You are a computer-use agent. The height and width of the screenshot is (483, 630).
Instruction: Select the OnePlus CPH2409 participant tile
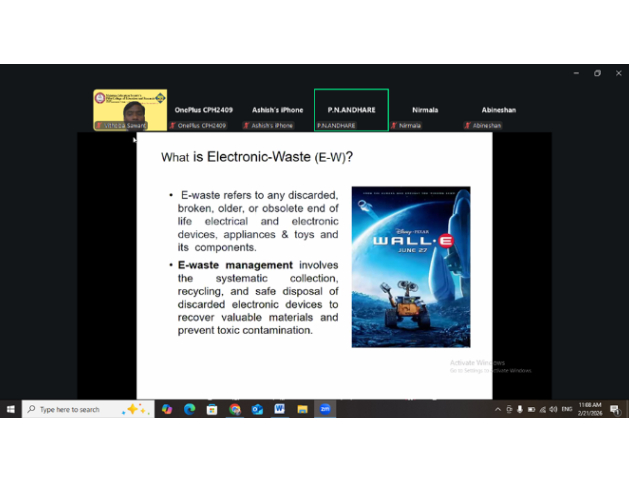[x=200, y=110]
